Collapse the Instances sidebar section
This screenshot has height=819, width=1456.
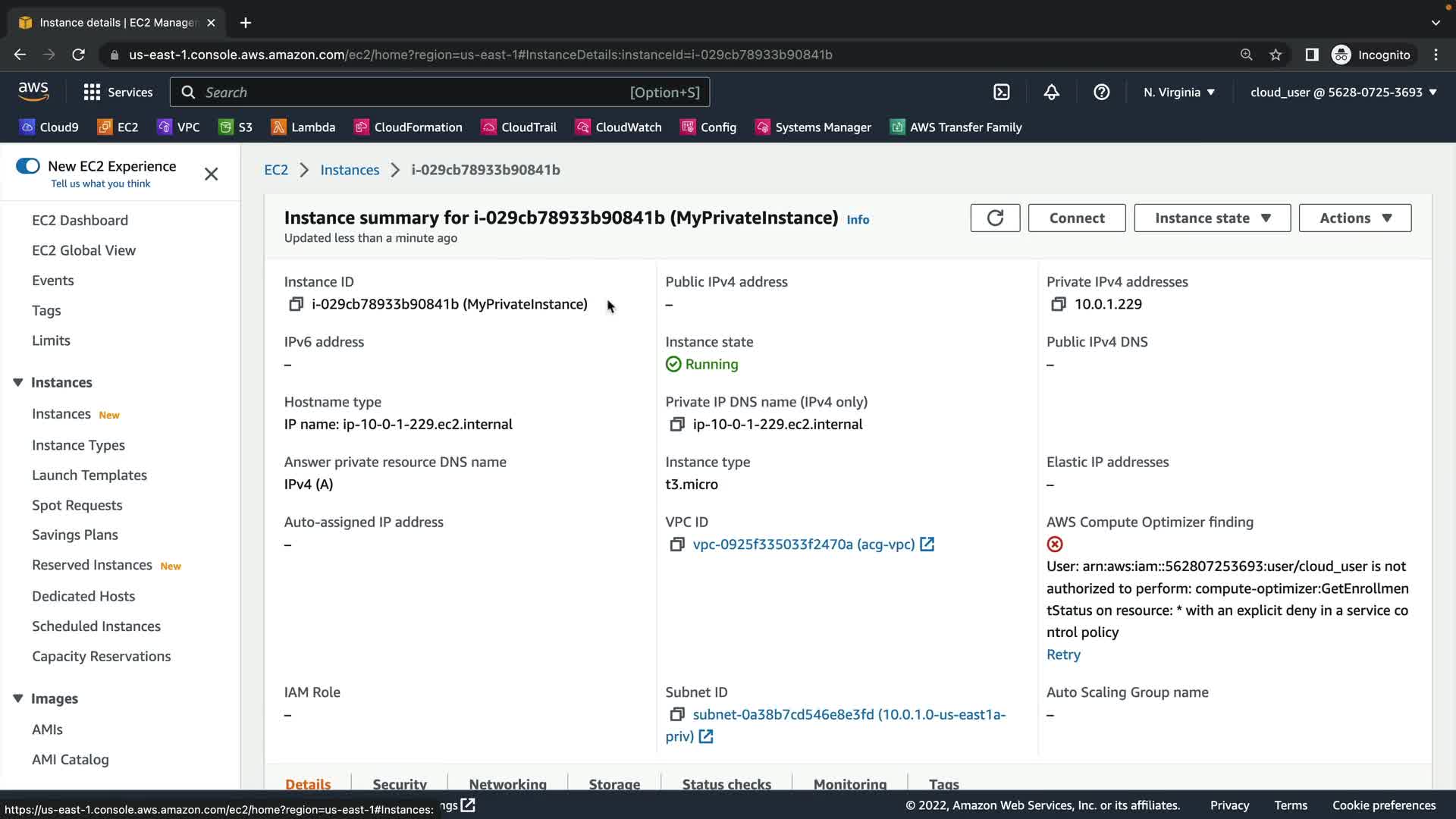(x=18, y=382)
